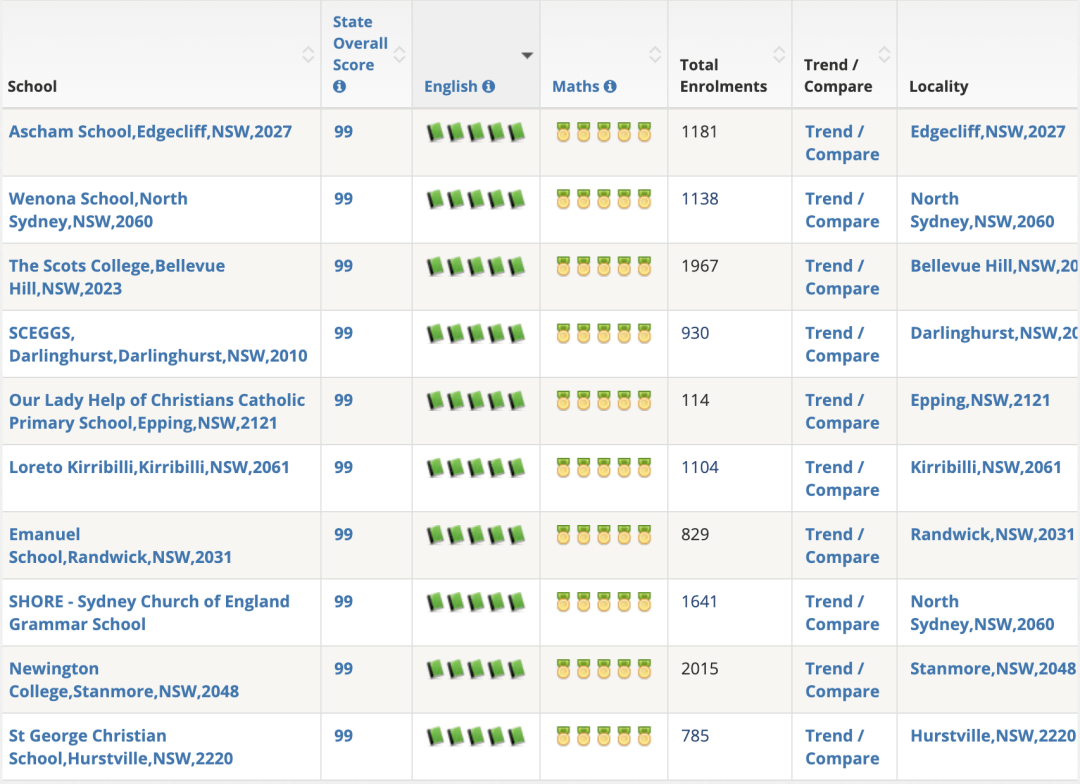Click English book rating for SCEGGS Darlinghurst
Screen dimensions: 1080x784
pyautogui.click(x=476, y=333)
